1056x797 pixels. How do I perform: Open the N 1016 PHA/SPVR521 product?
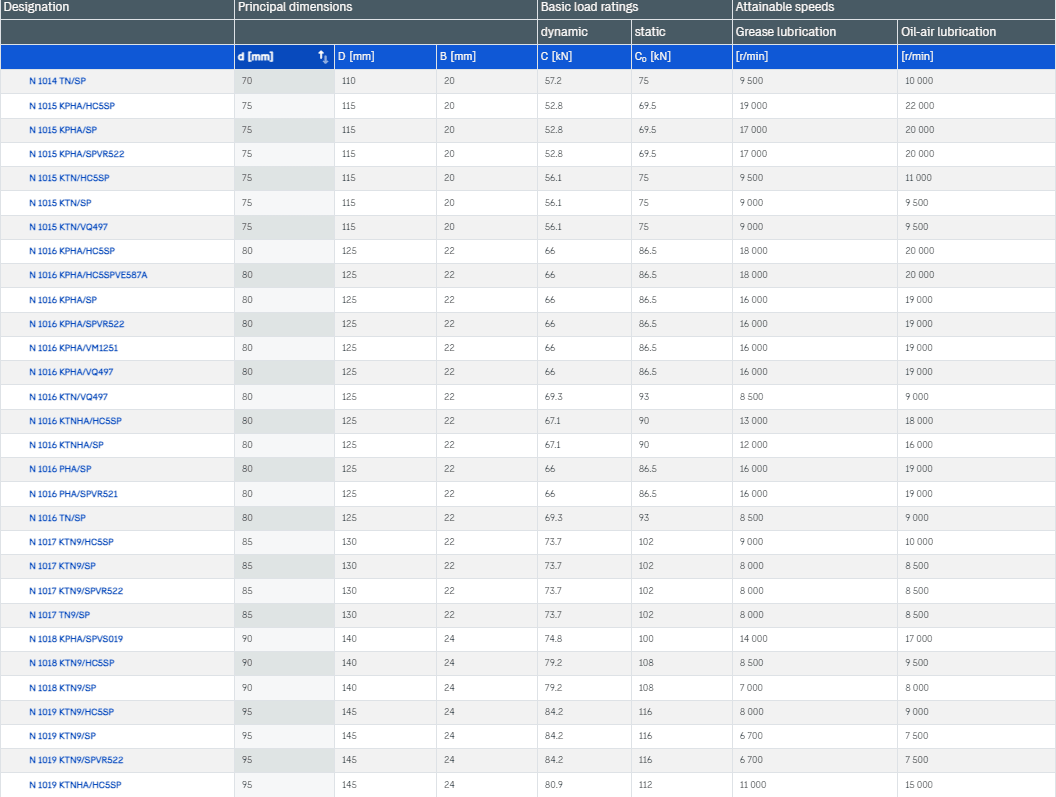click(x=74, y=494)
